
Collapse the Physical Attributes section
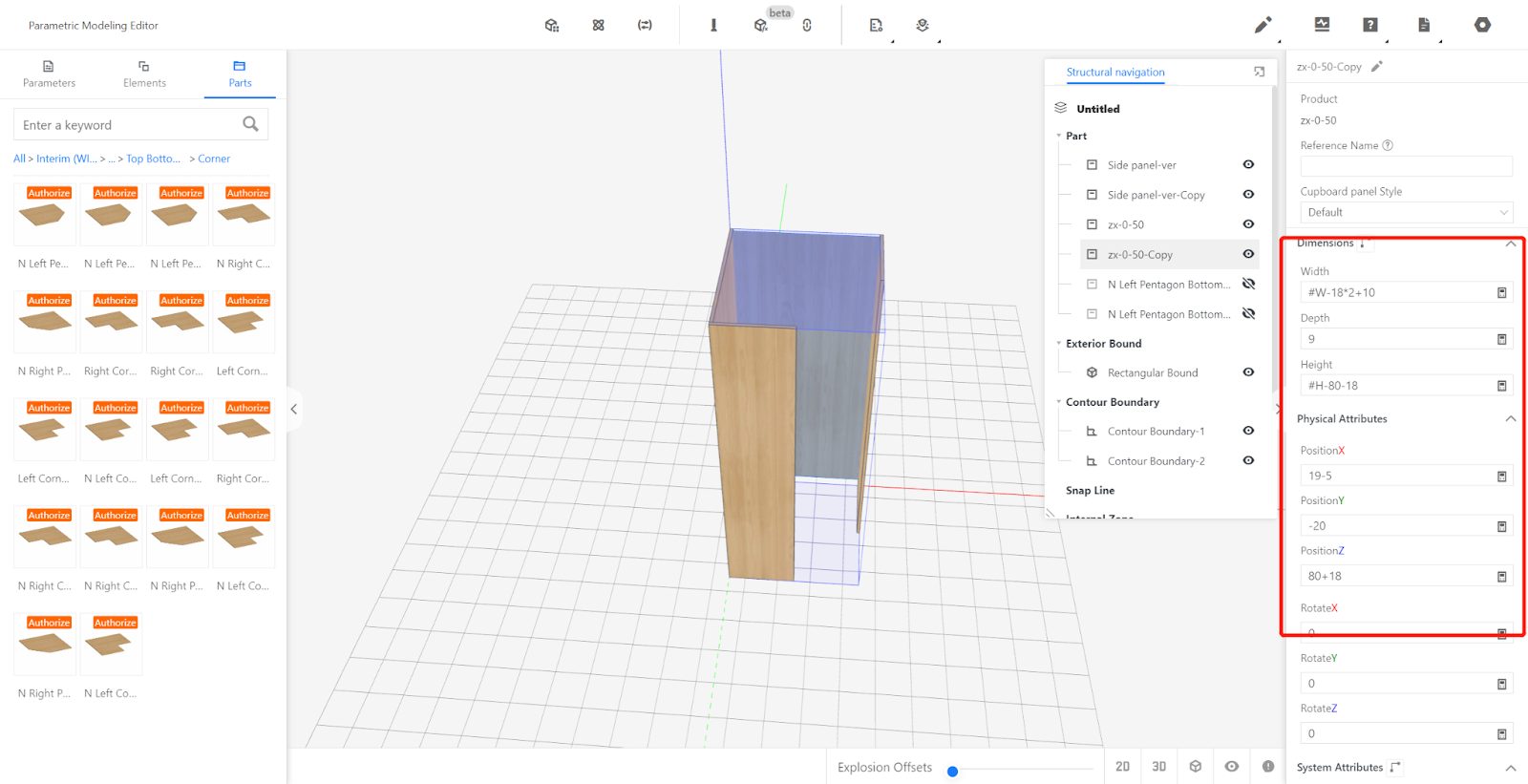coord(1510,419)
